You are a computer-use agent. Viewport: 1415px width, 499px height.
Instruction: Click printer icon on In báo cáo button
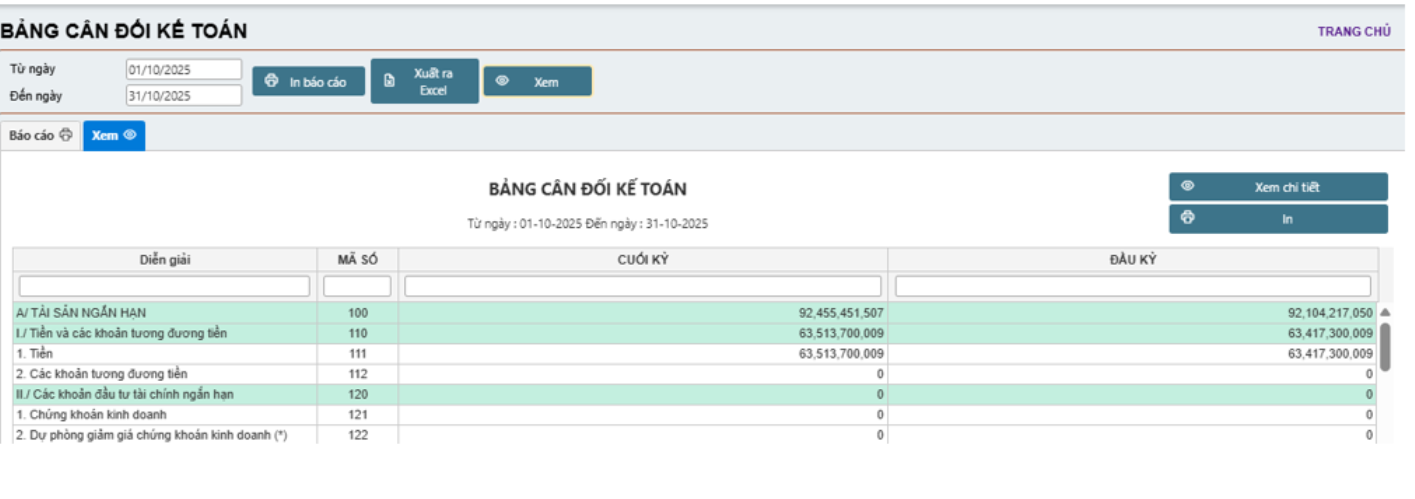click(271, 82)
